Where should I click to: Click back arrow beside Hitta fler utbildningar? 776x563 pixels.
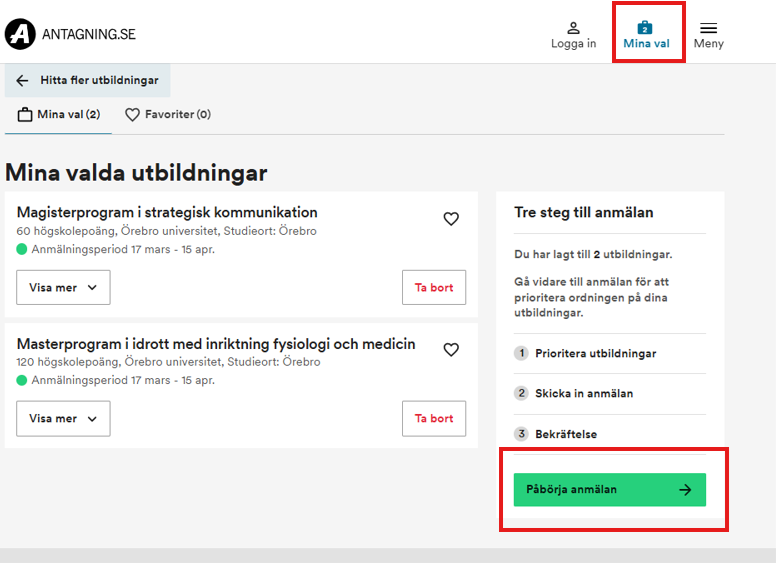(x=23, y=81)
